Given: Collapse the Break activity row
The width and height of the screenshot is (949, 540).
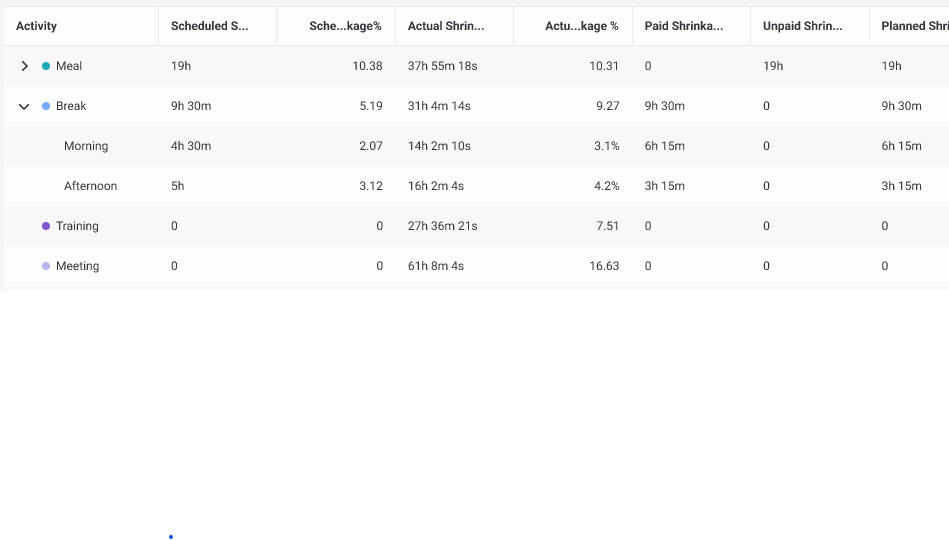Looking at the screenshot, I should pyautogui.click(x=25, y=106).
